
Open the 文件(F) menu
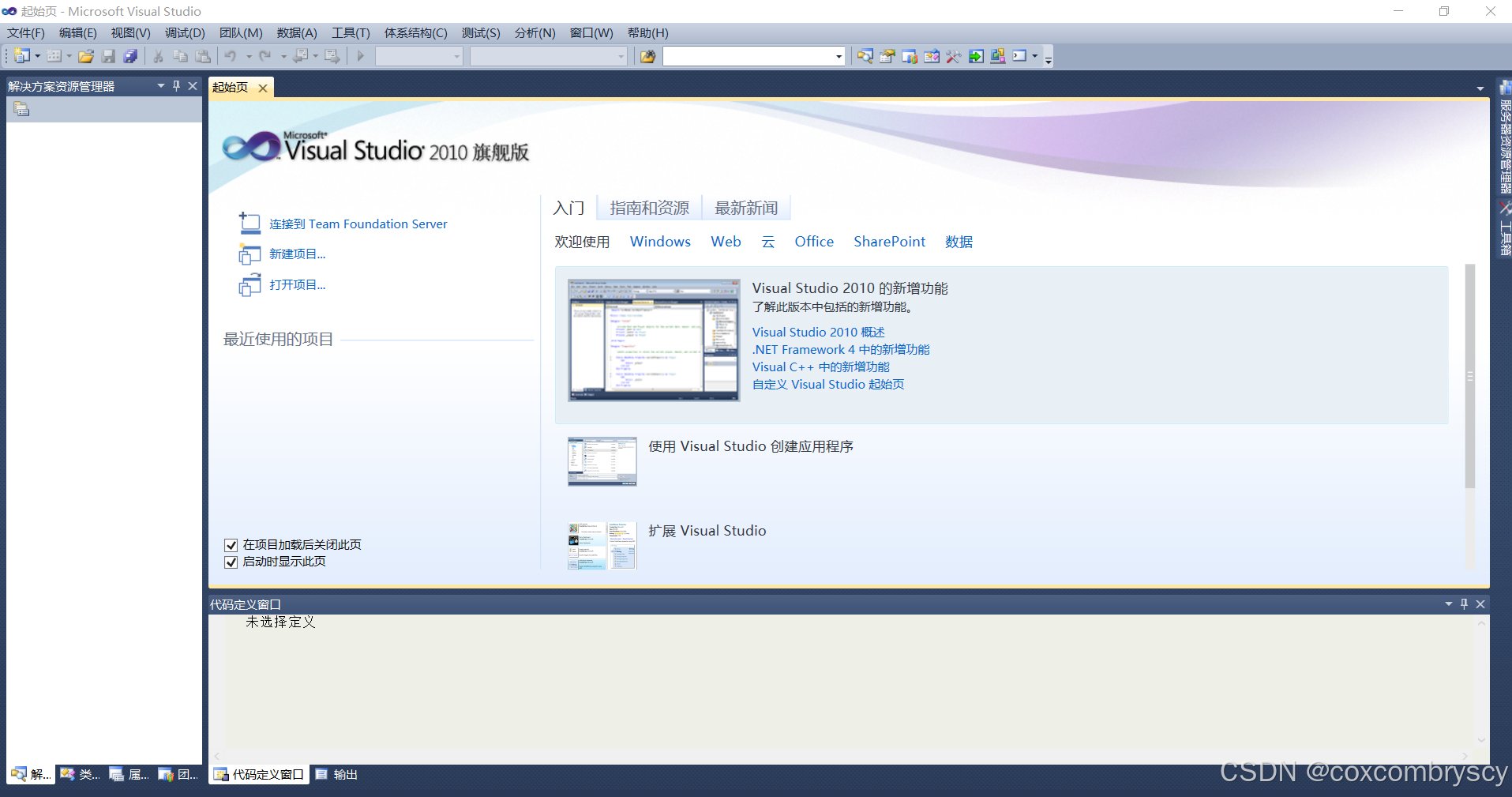click(x=26, y=33)
